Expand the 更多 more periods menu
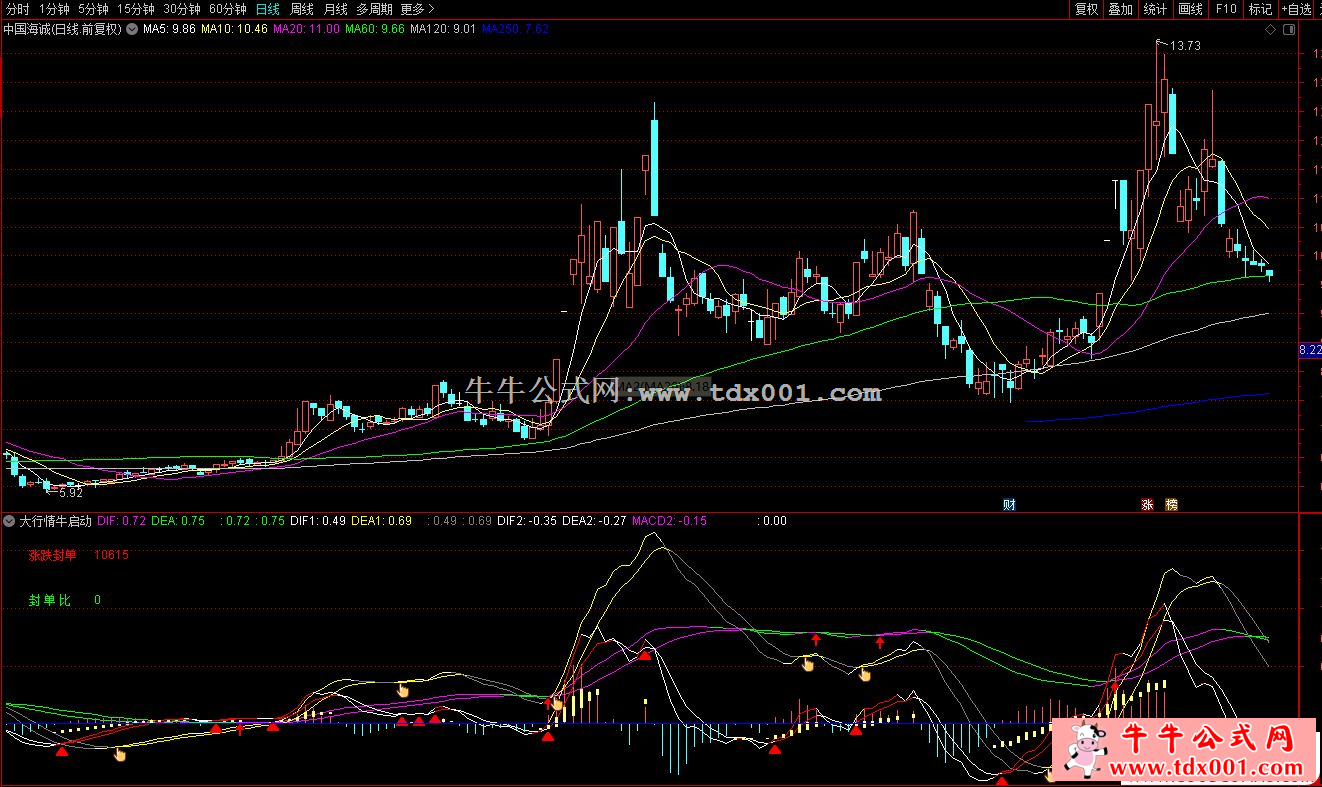Image resolution: width=1322 pixels, height=787 pixels. pos(417,9)
